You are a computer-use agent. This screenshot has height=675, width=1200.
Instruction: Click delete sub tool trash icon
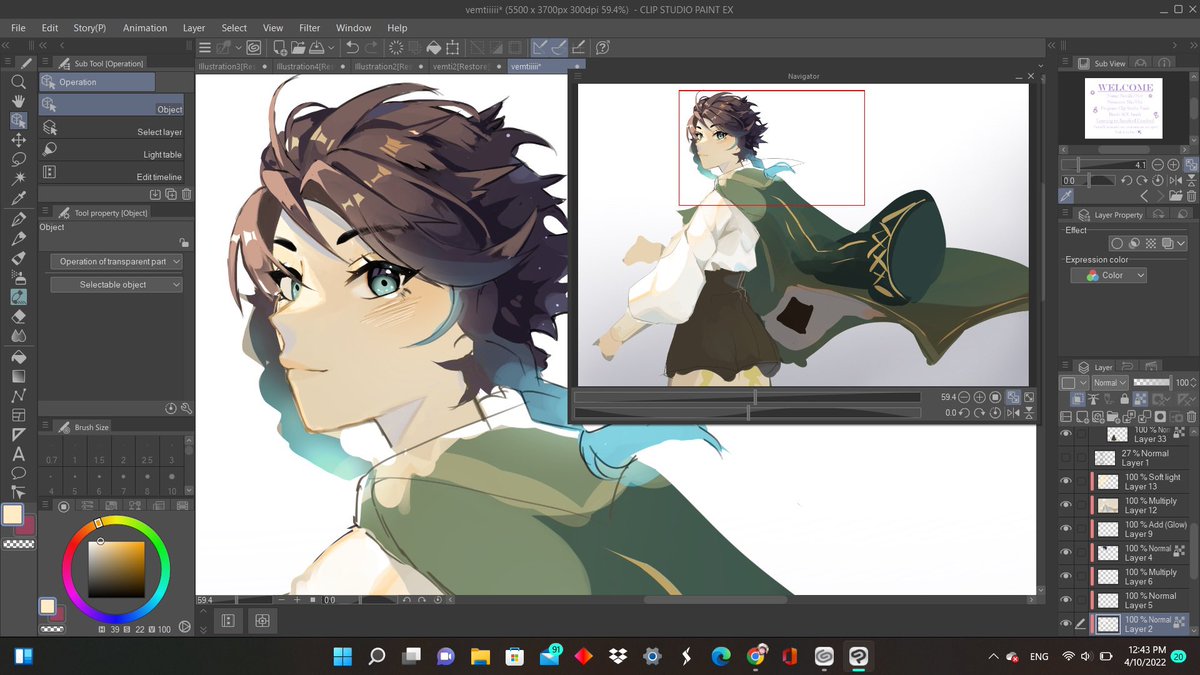click(x=186, y=194)
